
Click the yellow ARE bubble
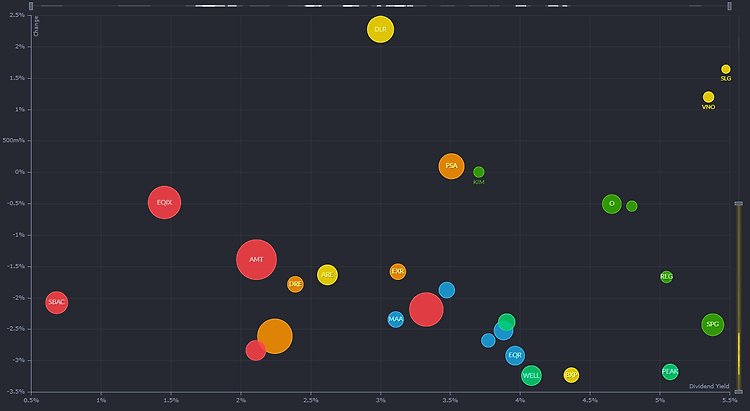327,275
